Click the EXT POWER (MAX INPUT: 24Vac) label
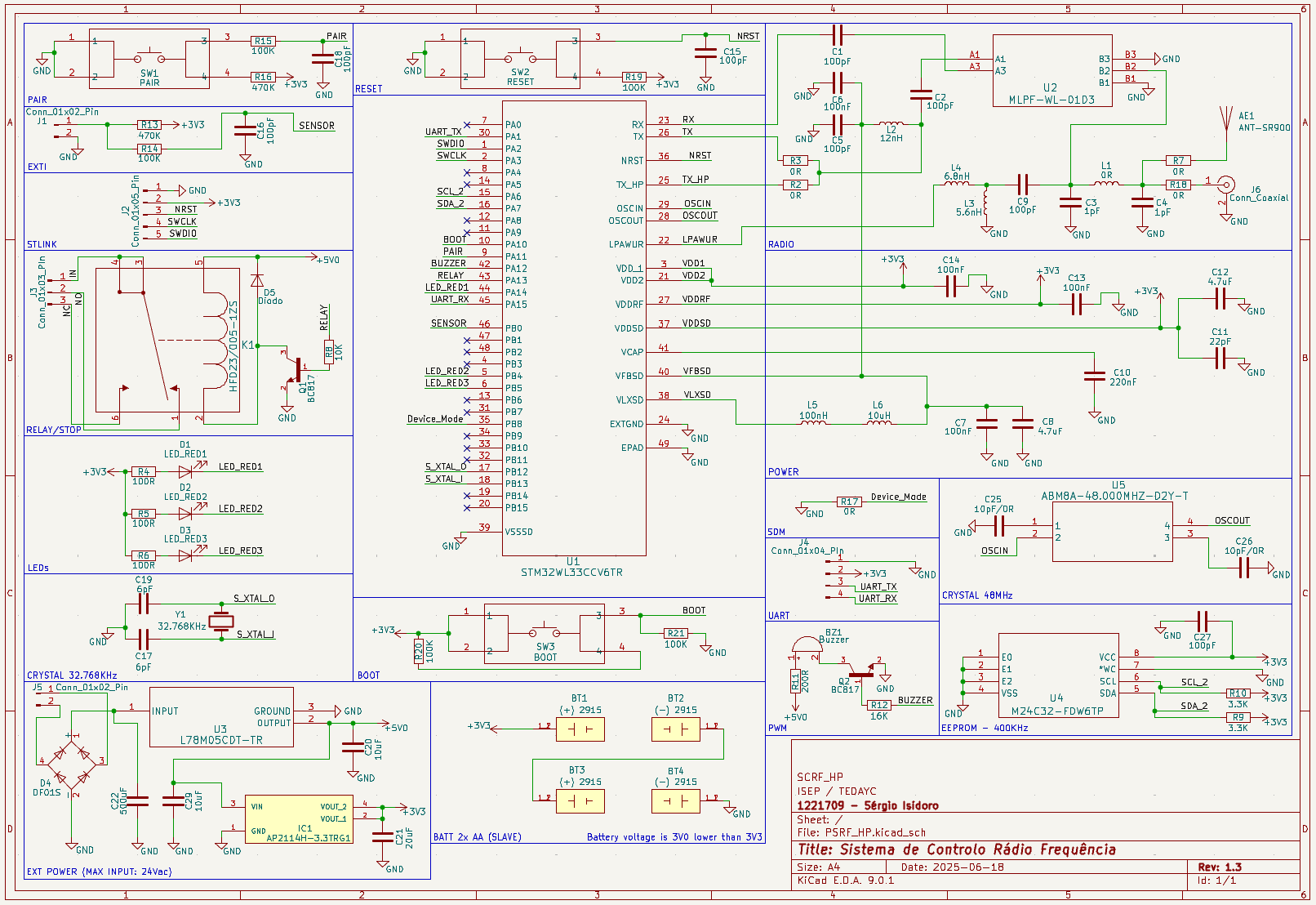Image resolution: width=1316 pixels, height=905 pixels. (x=100, y=872)
